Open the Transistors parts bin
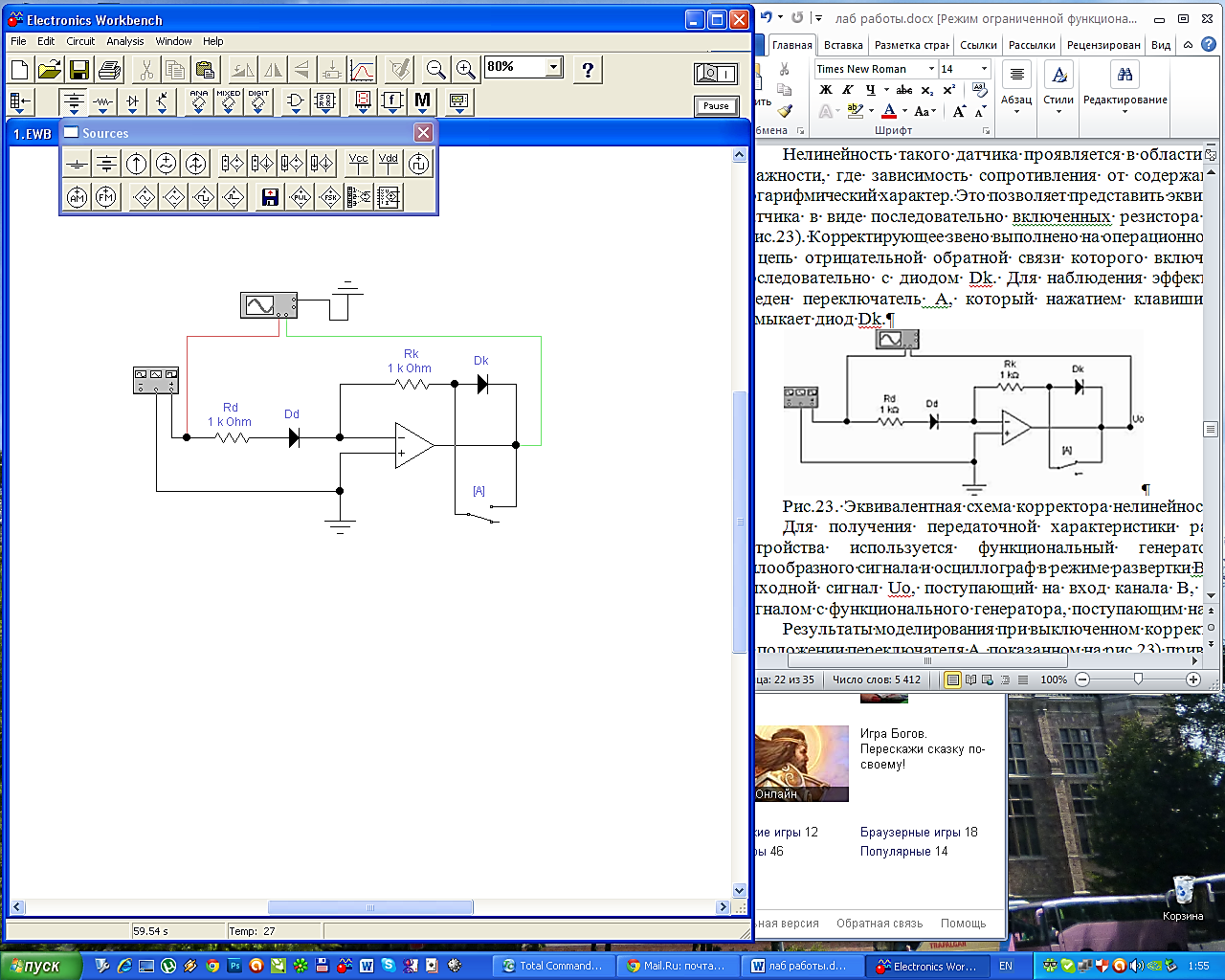 pyautogui.click(x=162, y=101)
